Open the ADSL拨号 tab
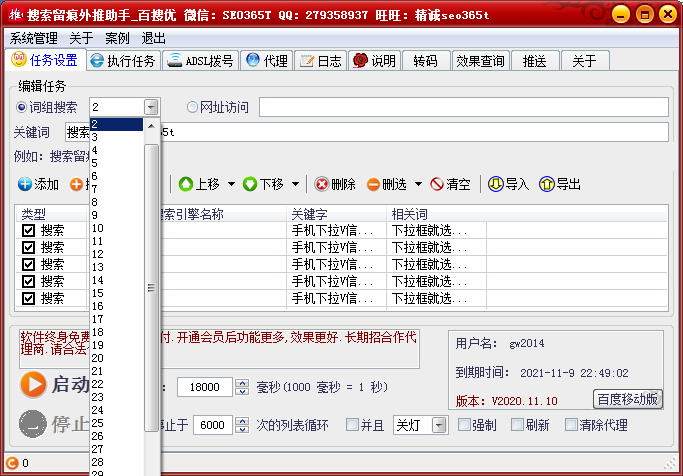 pyautogui.click(x=201, y=61)
